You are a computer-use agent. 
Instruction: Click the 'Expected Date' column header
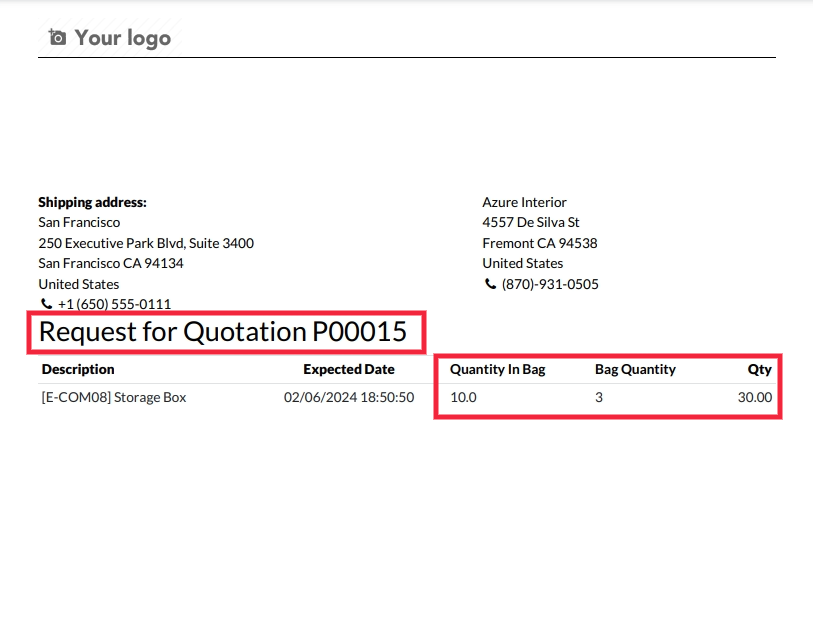349,369
